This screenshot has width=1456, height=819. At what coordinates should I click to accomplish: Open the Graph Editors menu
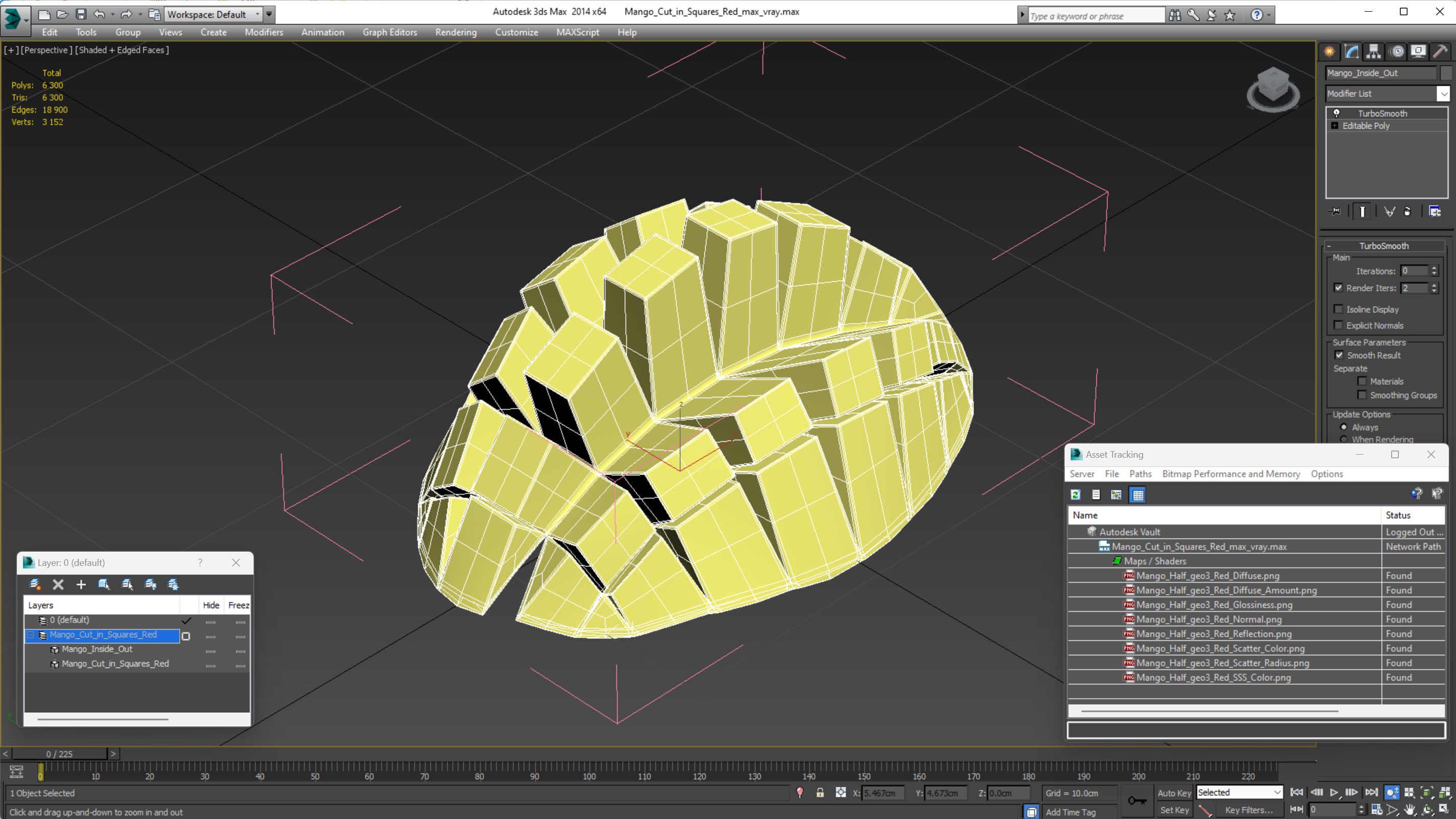pyautogui.click(x=389, y=32)
